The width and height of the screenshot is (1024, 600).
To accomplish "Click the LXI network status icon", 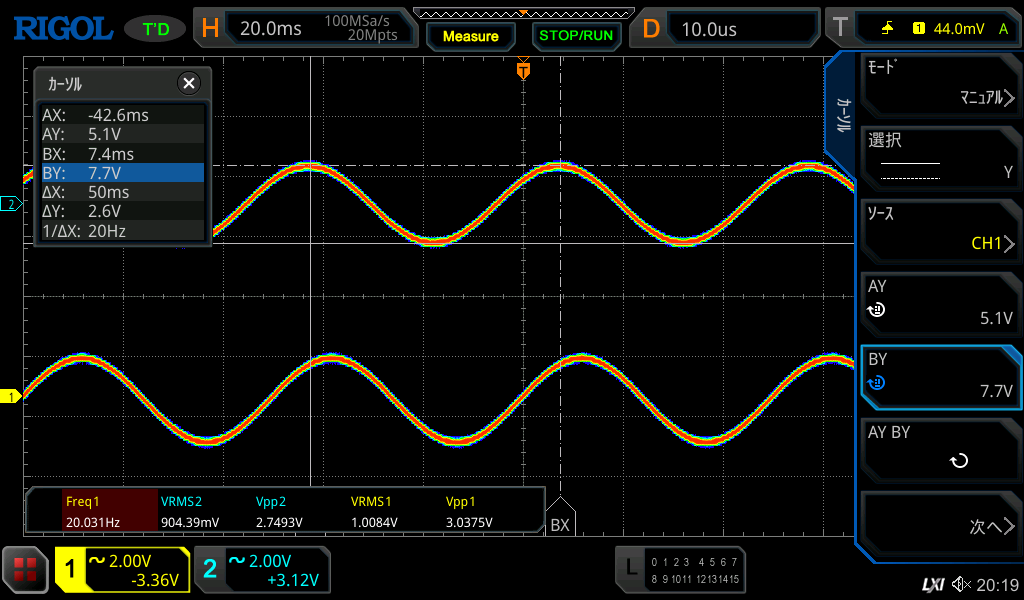I will tap(932, 584).
